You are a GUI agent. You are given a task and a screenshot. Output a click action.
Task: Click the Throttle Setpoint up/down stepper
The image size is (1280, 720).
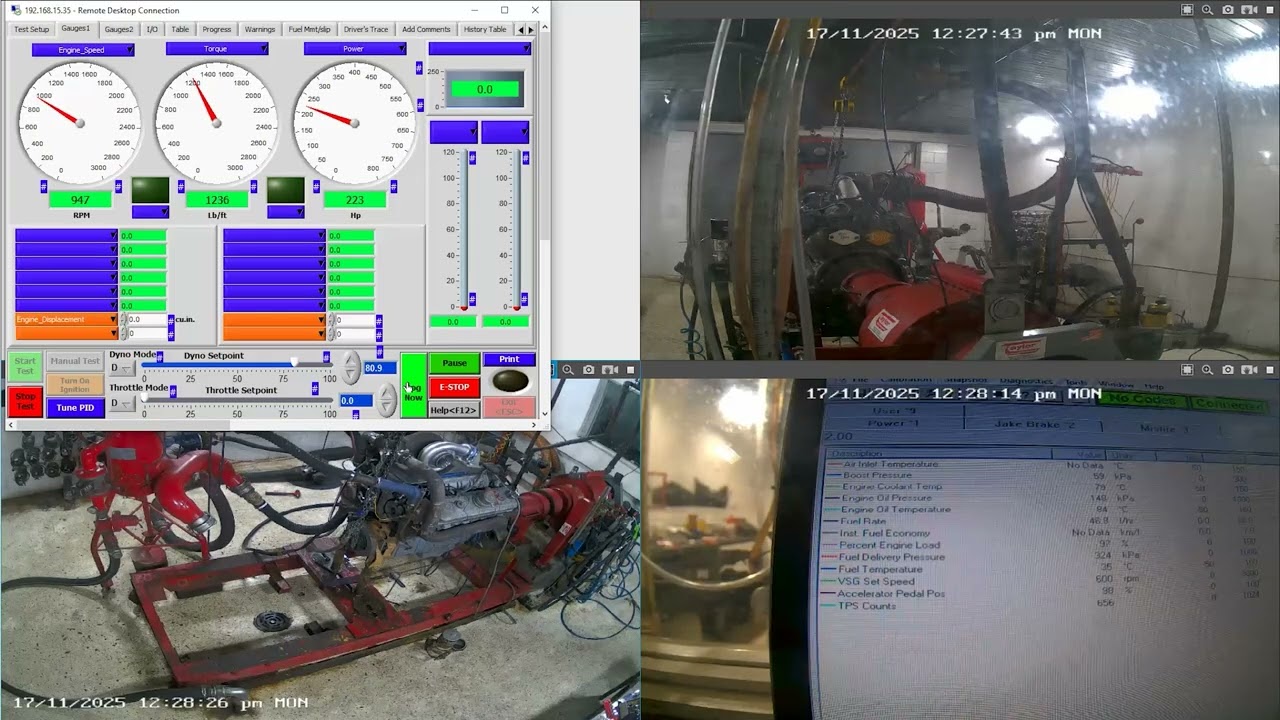coord(386,400)
